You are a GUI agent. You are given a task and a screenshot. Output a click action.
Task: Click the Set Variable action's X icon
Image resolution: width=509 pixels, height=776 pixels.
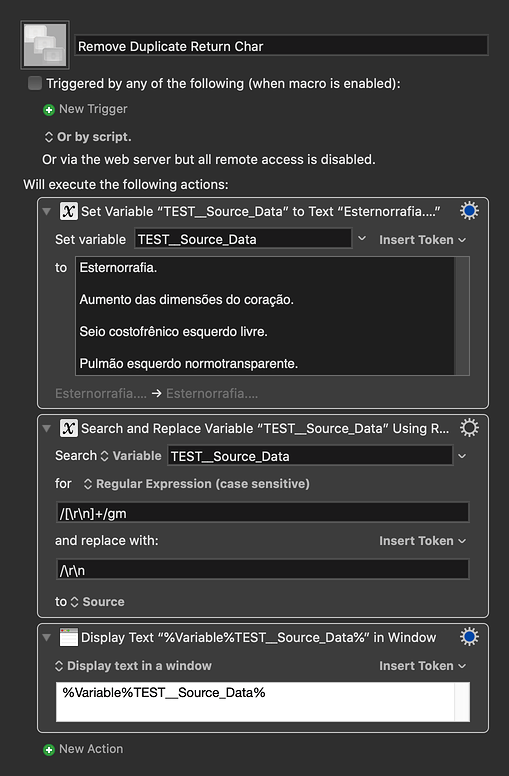coord(68,211)
